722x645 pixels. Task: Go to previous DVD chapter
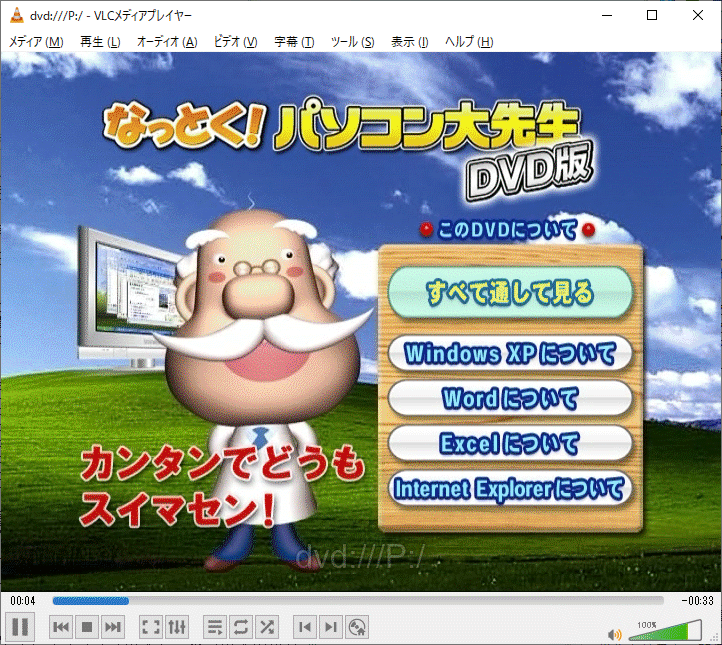click(305, 627)
